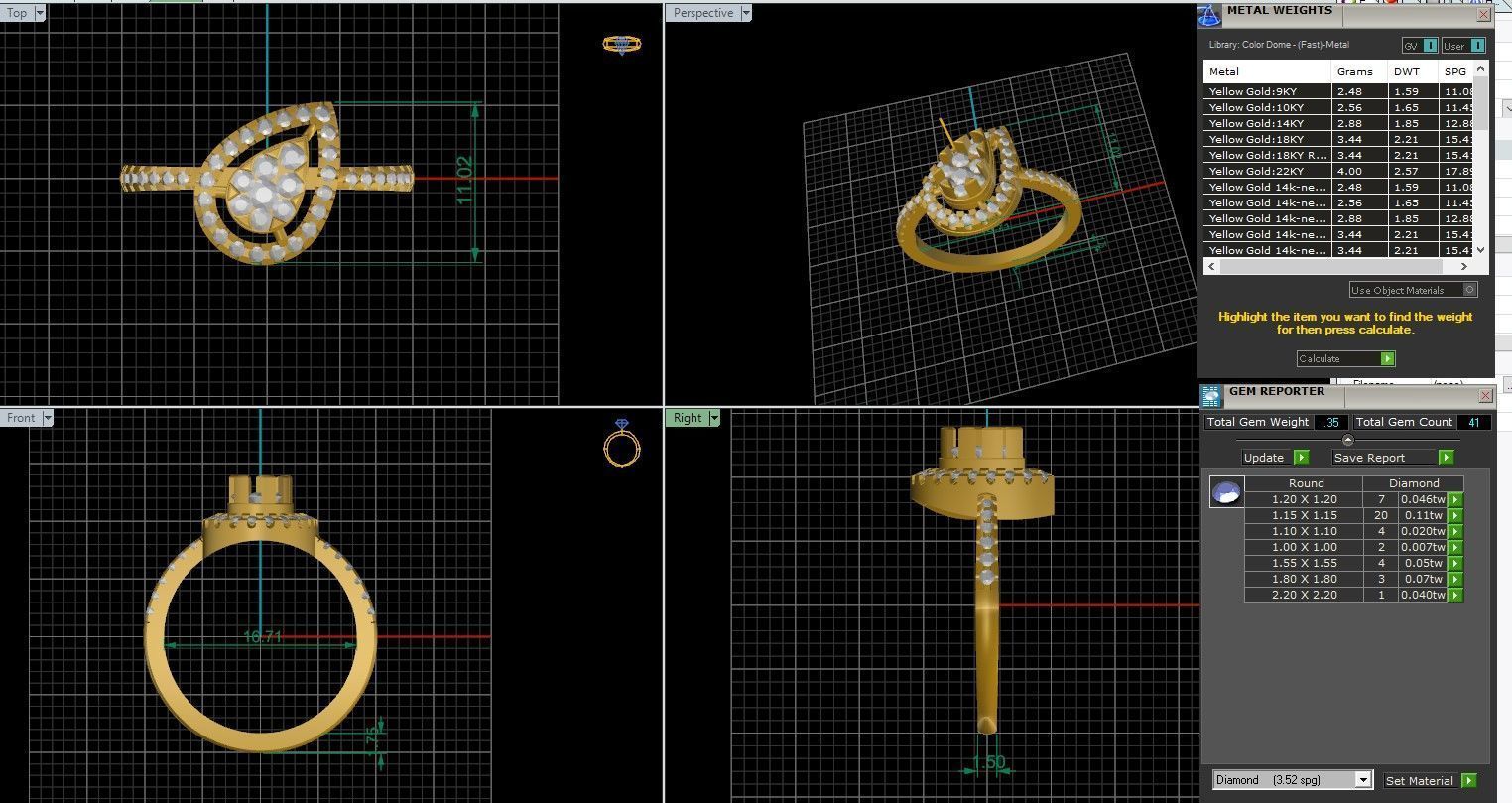Select the Top viewport label

(x=17, y=13)
